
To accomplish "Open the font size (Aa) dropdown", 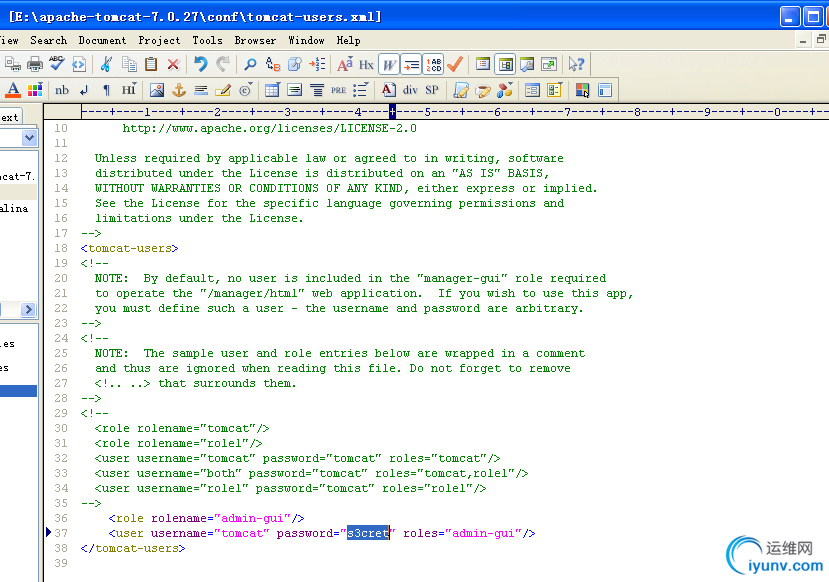I will point(345,64).
